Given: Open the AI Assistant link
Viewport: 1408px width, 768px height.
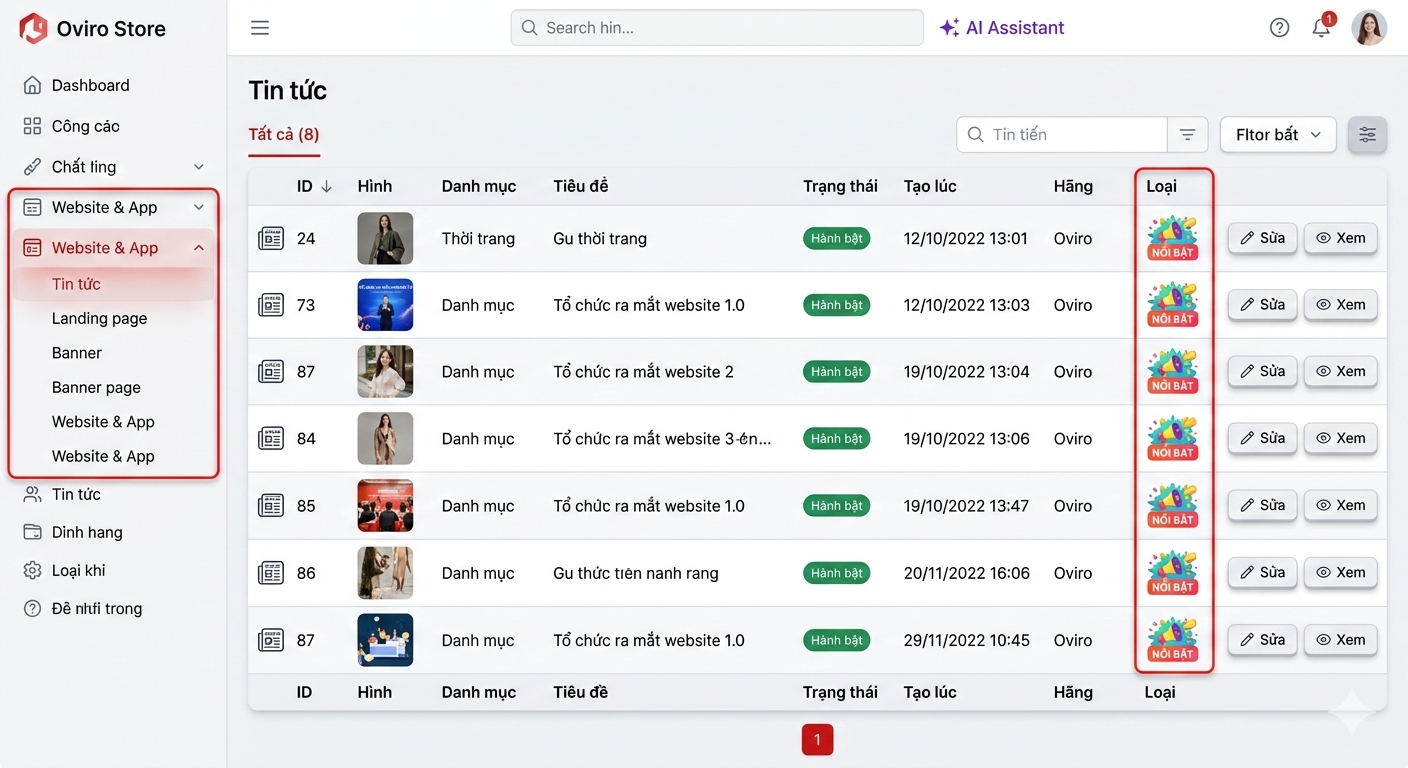Looking at the screenshot, I should [x=1002, y=28].
